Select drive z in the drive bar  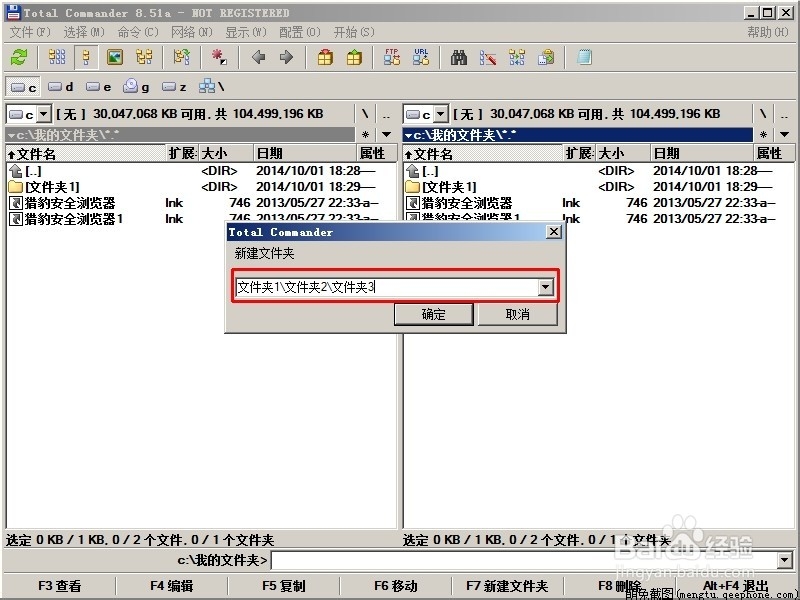click(x=174, y=87)
